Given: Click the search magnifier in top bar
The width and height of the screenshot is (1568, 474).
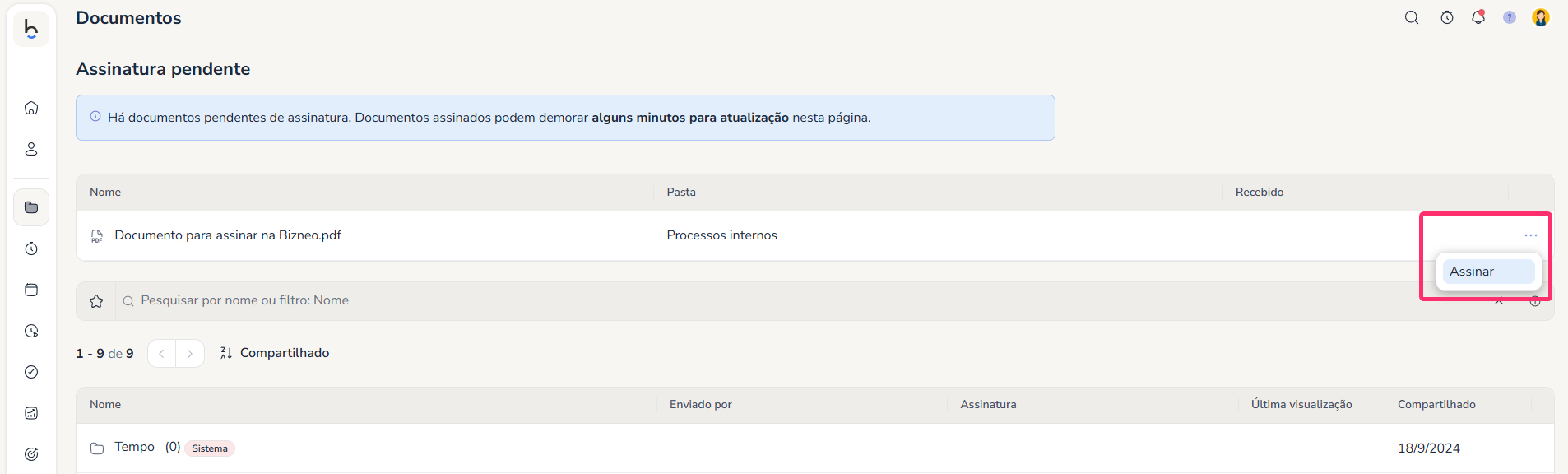Looking at the screenshot, I should pos(1412,17).
